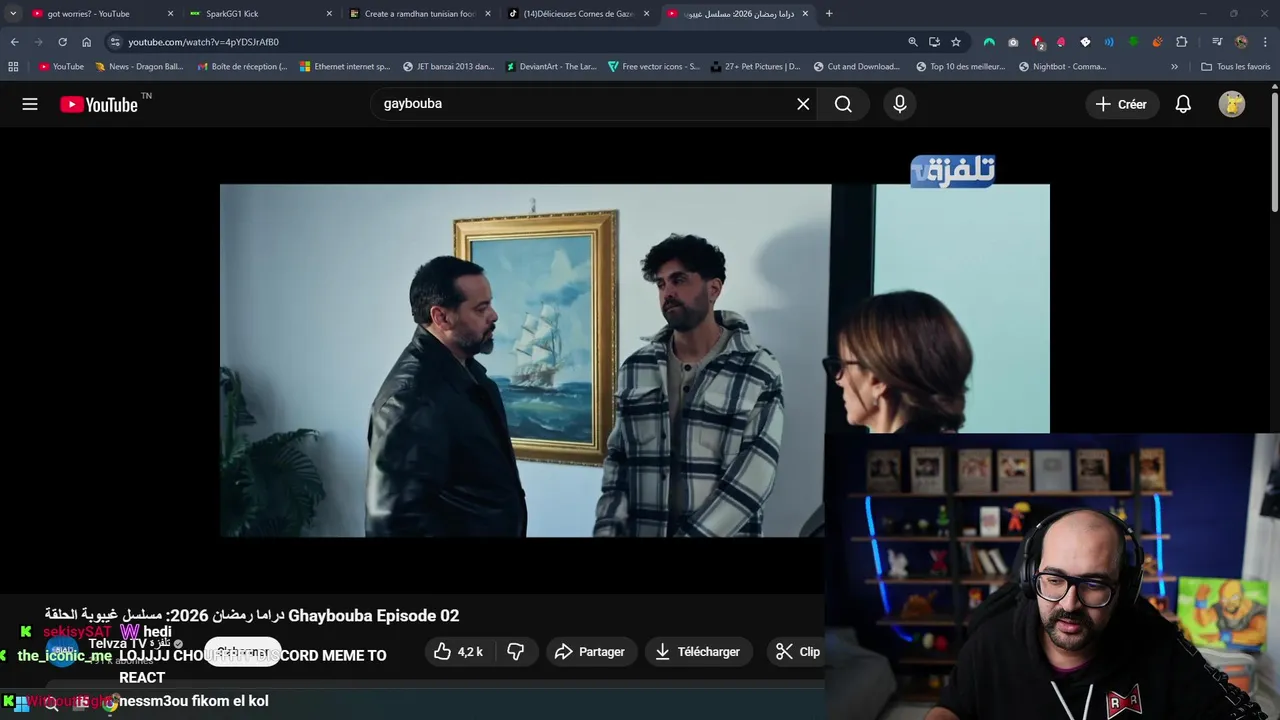1280x720 pixels.
Task: Open the YouTube guide hamburger menu
Action: 30,104
